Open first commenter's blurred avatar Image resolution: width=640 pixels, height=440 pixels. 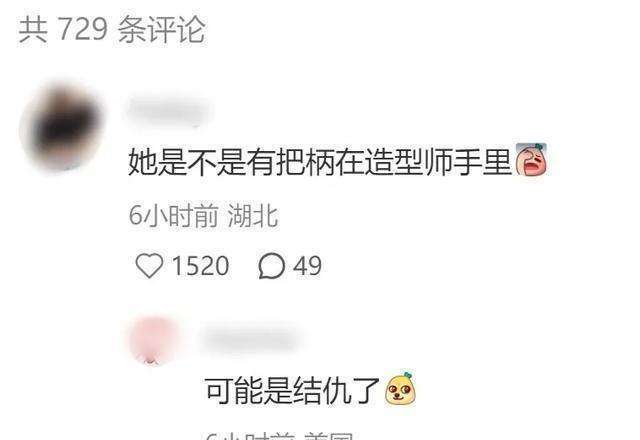tap(61, 127)
